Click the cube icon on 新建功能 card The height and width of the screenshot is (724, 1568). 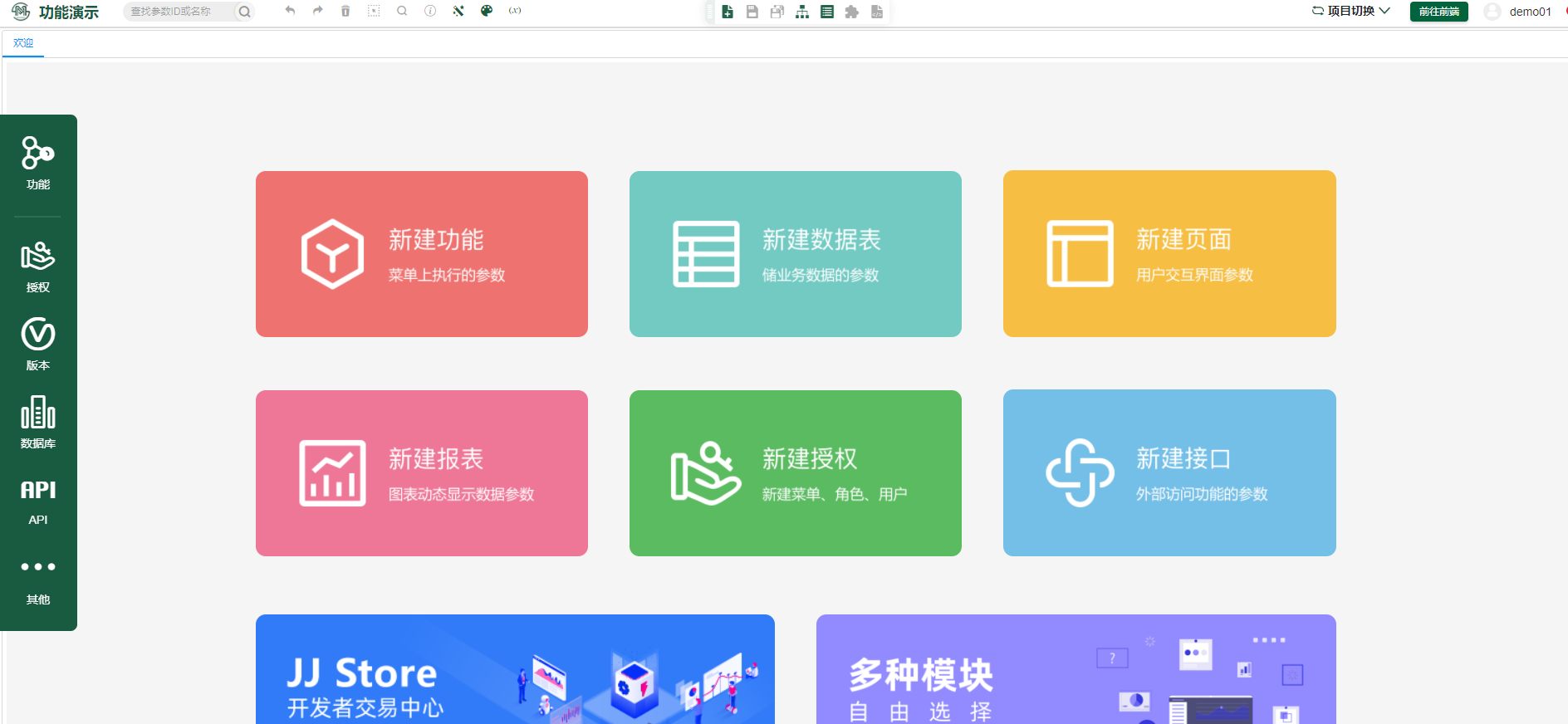[332, 254]
